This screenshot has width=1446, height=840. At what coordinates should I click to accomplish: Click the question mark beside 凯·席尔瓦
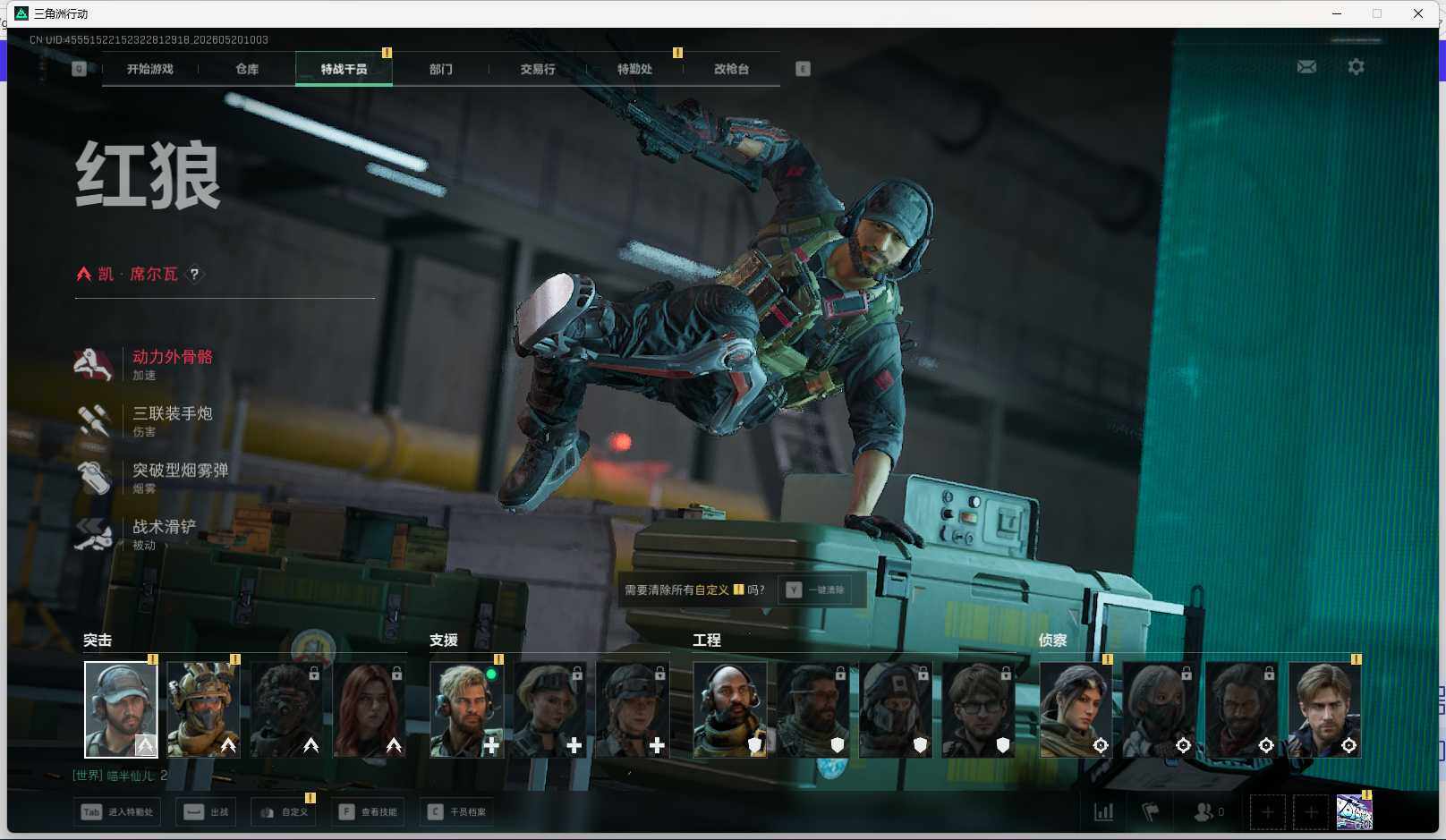[x=194, y=274]
